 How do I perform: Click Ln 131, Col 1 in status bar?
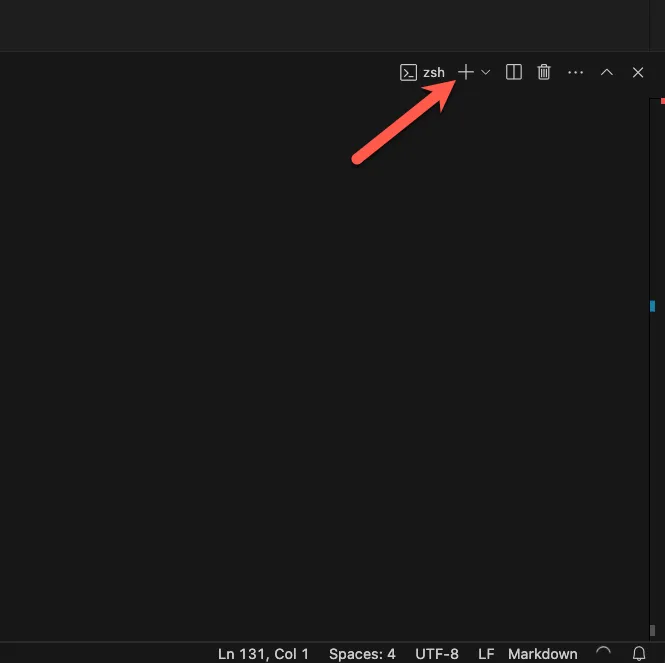[263, 653]
